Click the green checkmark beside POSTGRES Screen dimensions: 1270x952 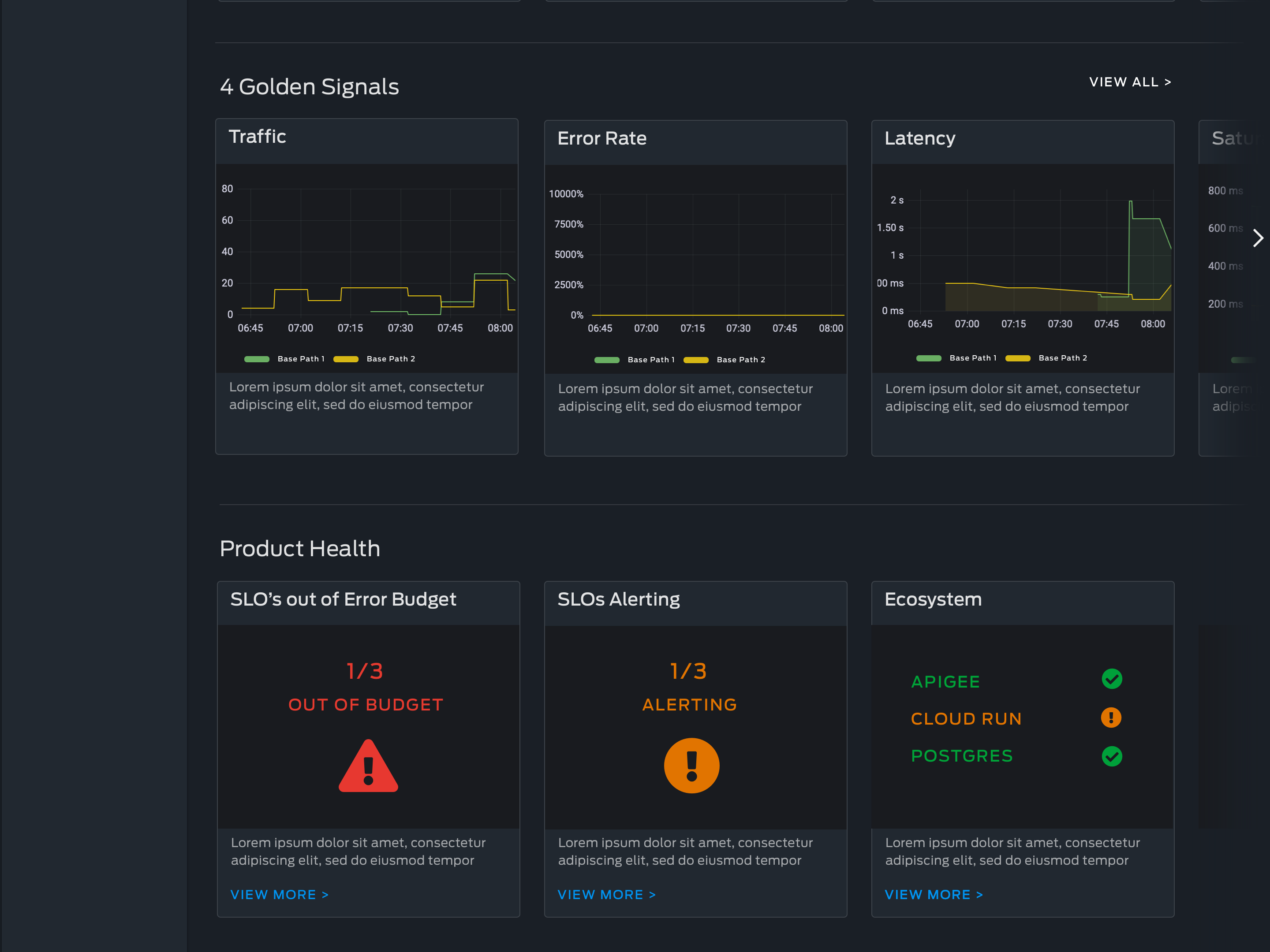coord(1112,756)
